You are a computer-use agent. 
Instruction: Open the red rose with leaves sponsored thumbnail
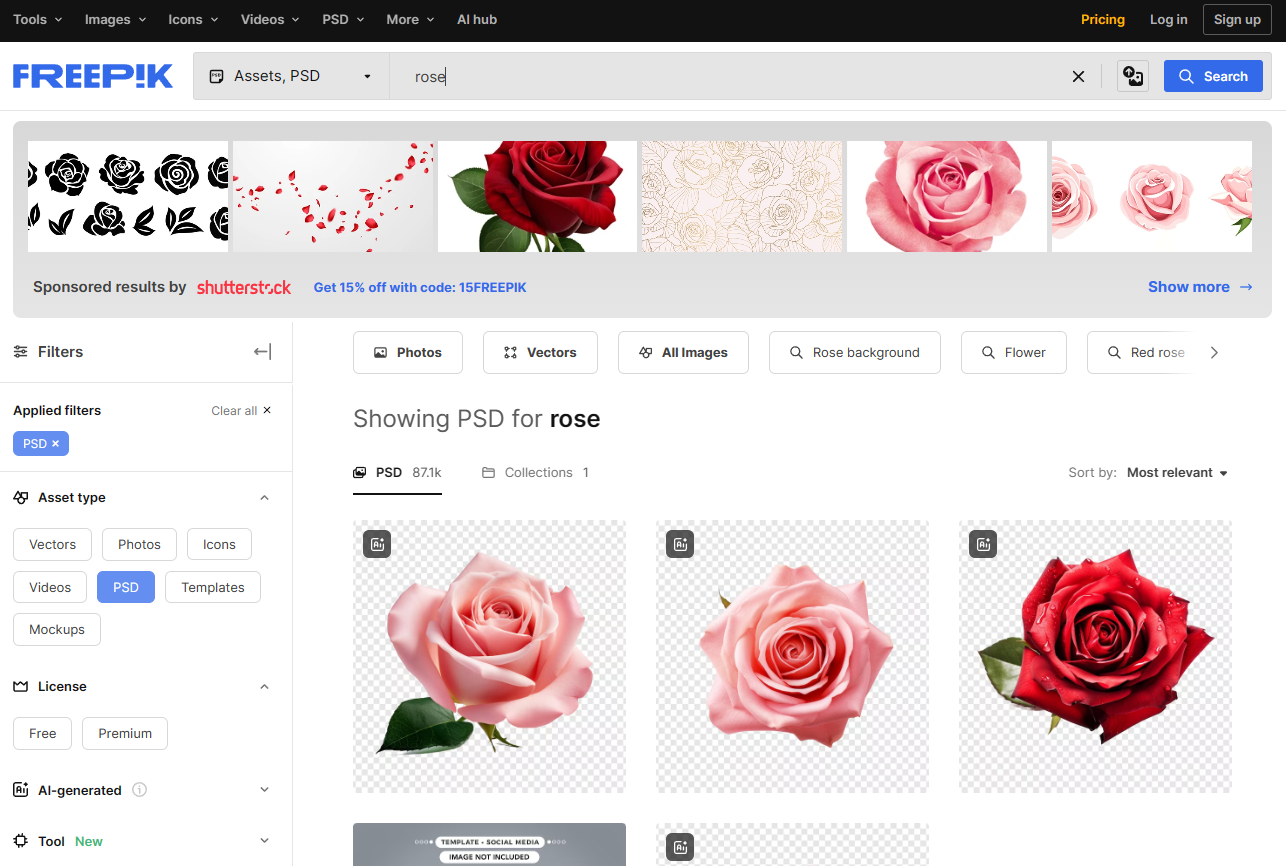(537, 196)
